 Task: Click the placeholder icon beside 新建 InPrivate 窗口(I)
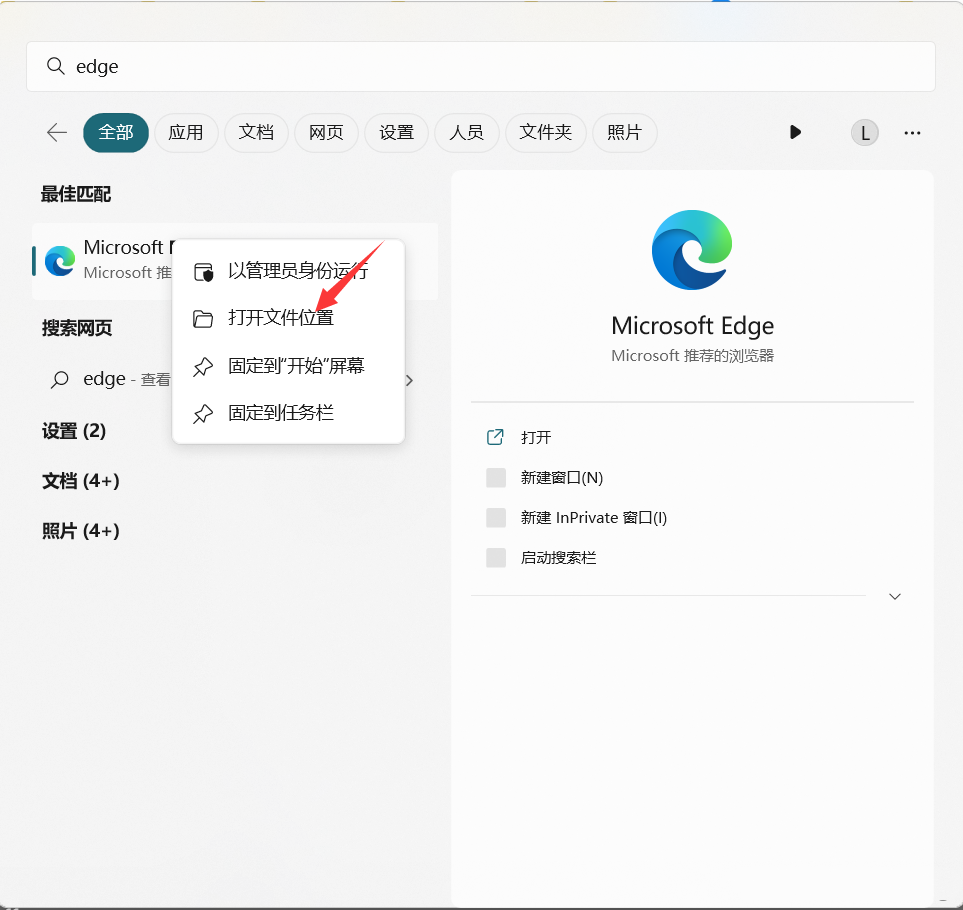pyautogui.click(x=496, y=518)
